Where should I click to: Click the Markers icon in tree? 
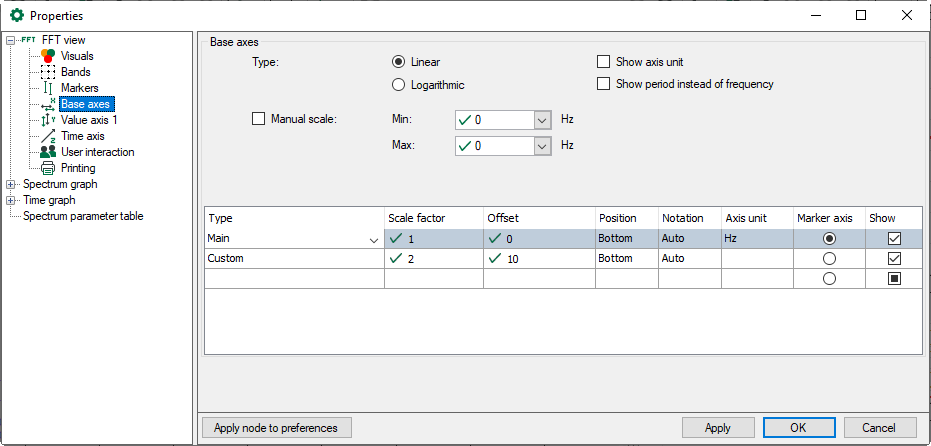coord(47,88)
